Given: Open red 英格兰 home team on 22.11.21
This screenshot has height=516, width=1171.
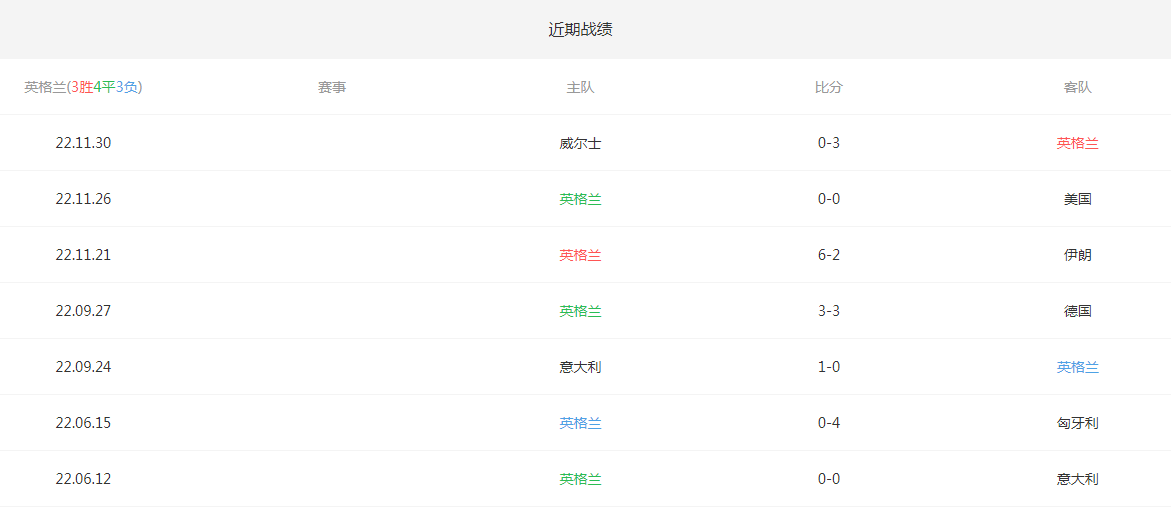Looking at the screenshot, I should tap(580, 255).
